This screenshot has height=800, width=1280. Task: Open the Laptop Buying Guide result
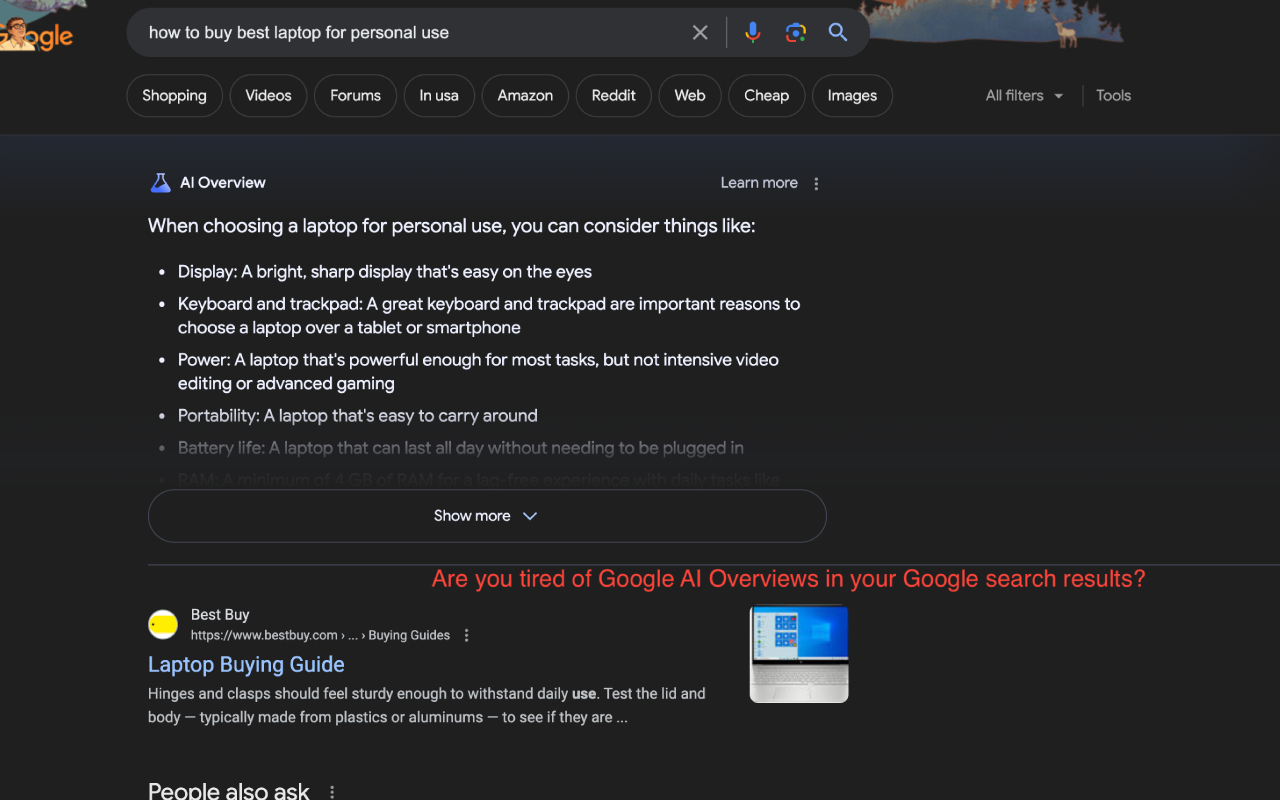(245, 664)
